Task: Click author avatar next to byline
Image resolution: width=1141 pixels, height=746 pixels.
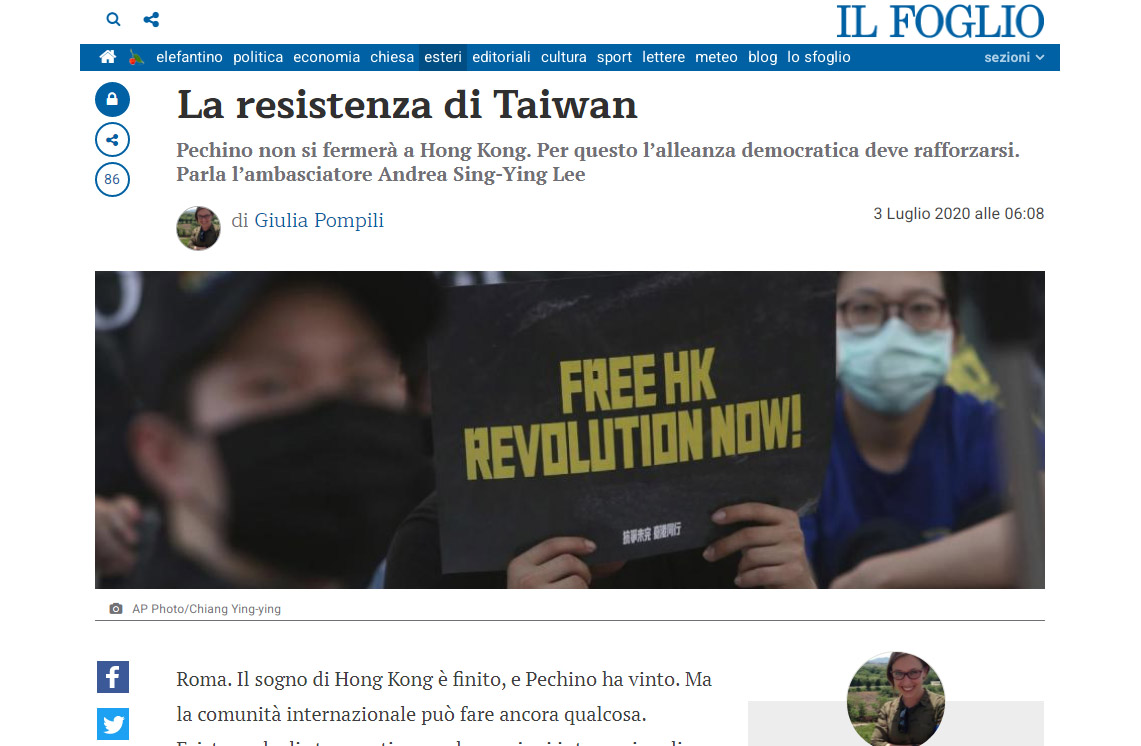Action: 198,229
